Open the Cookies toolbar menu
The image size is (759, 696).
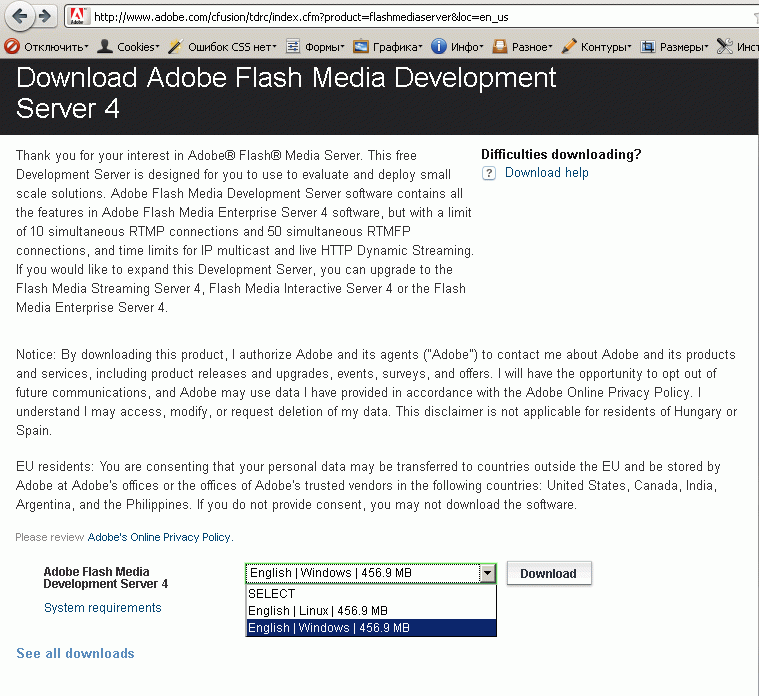[x=138, y=47]
